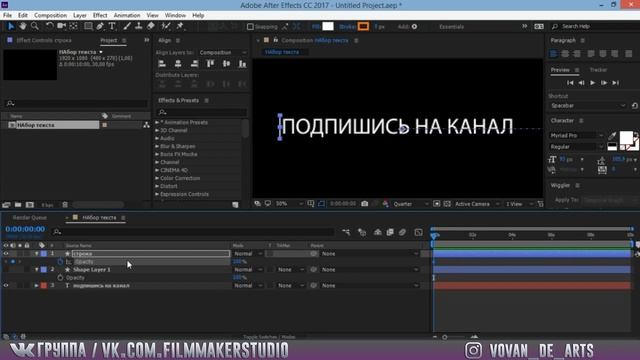
Task: Select the Hand tool
Action: (22, 27)
